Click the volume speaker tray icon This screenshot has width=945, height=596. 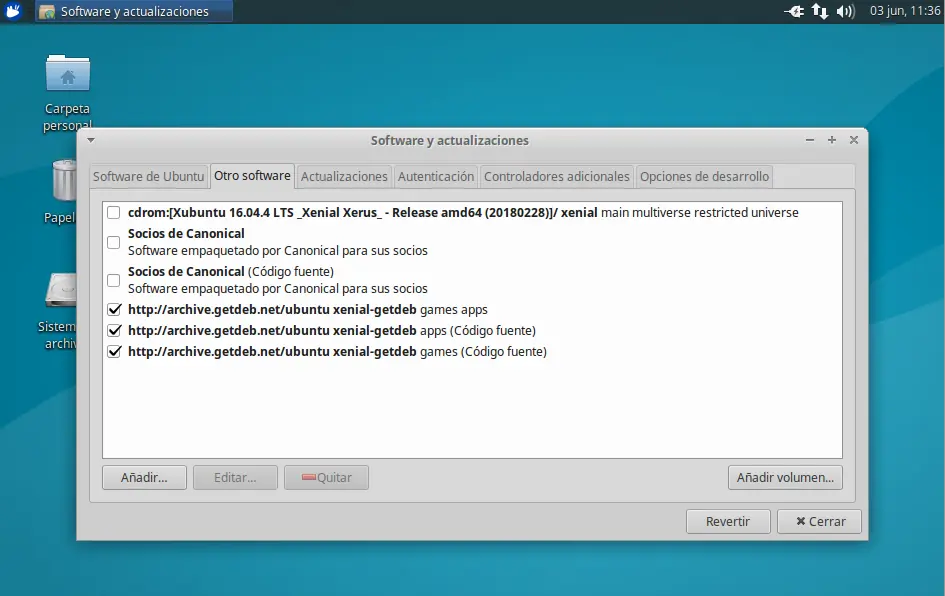tap(846, 11)
